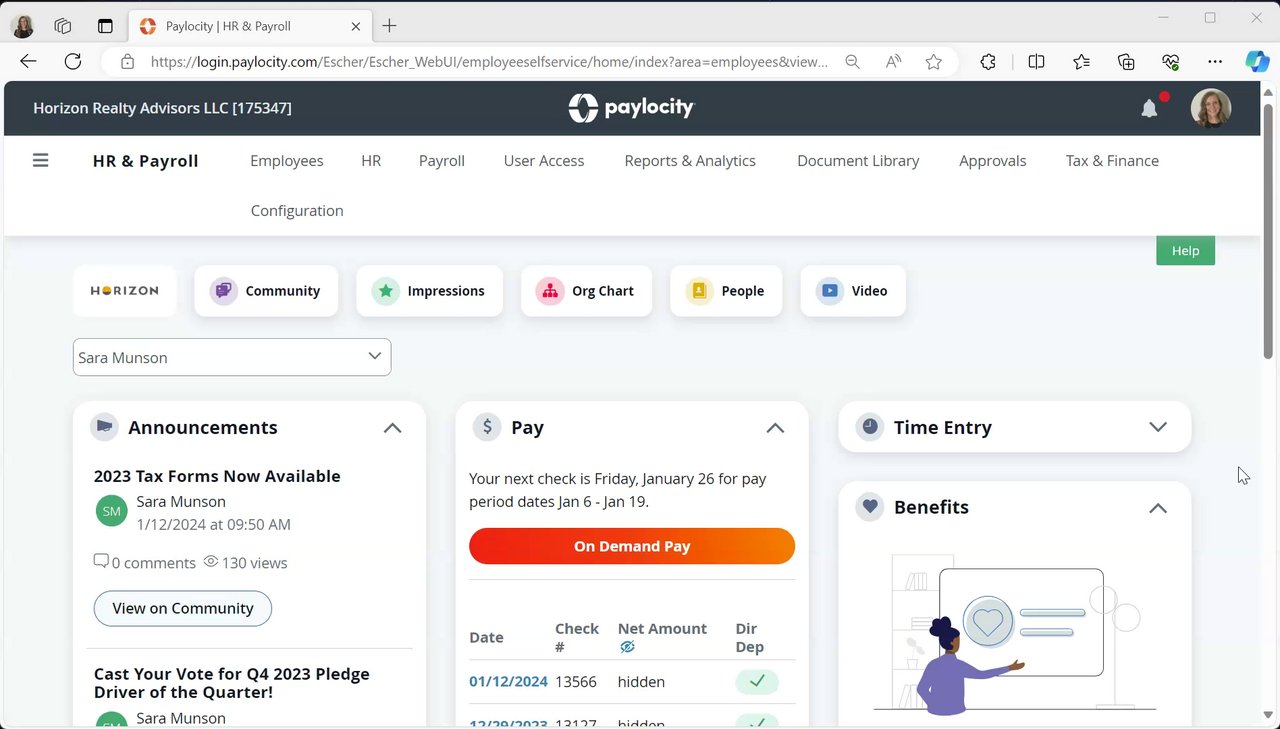The height and width of the screenshot is (729, 1280).
Task: Open the Video tile
Action: tap(853, 291)
